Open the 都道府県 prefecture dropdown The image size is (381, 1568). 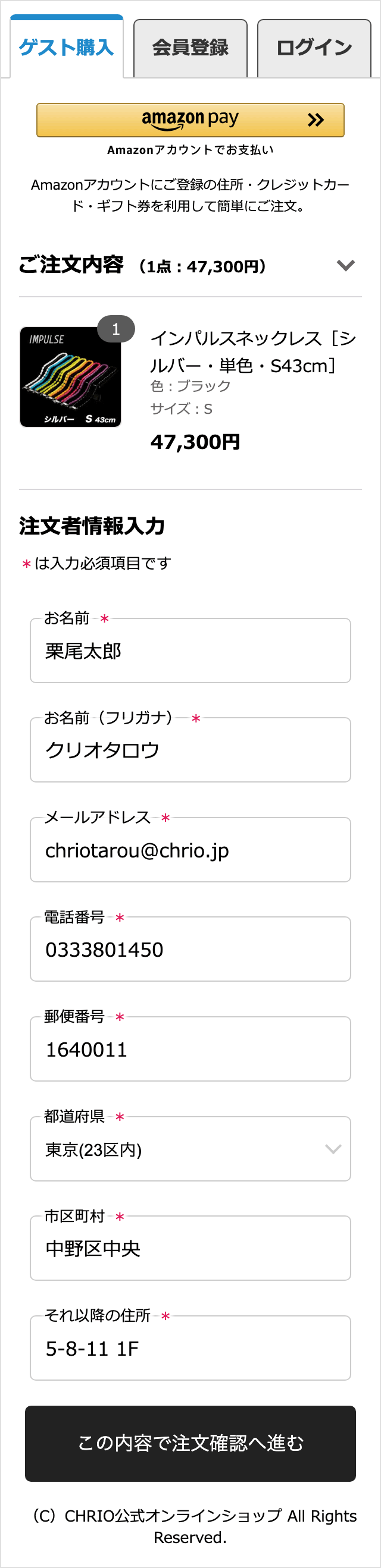pos(191,1149)
